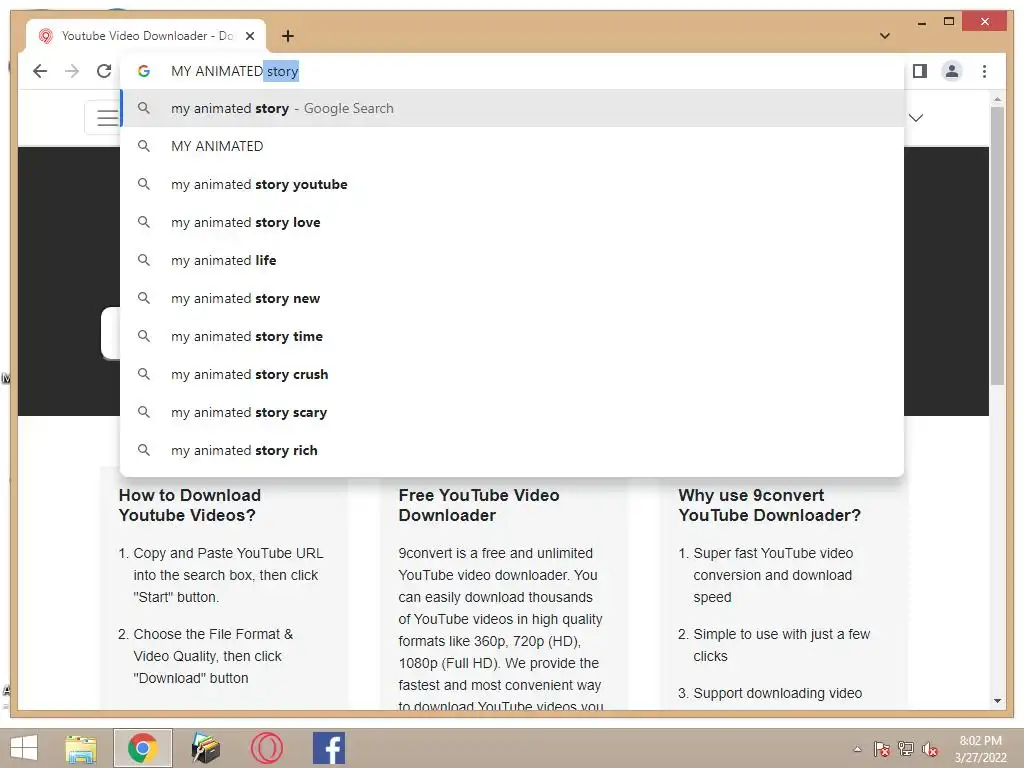Image resolution: width=1024 pixels, height=768 pixels.
Task: Click 'Free YouTube Video Downloader' heading
Action: click(x=479, y=505)
